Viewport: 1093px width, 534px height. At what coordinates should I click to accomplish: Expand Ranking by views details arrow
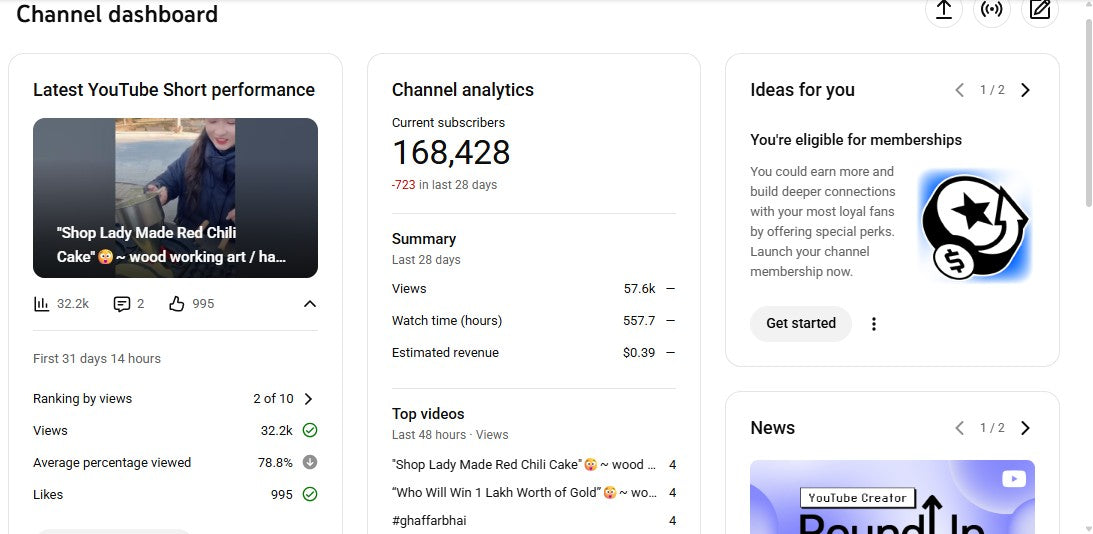(x=308, y=399)
